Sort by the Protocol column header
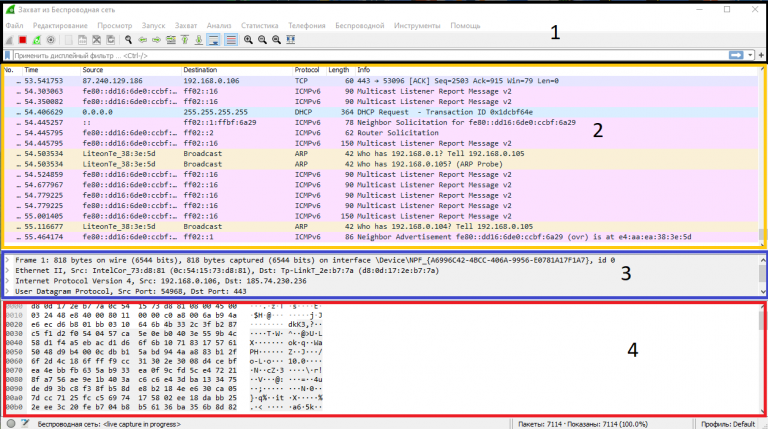 coord(309,70)
